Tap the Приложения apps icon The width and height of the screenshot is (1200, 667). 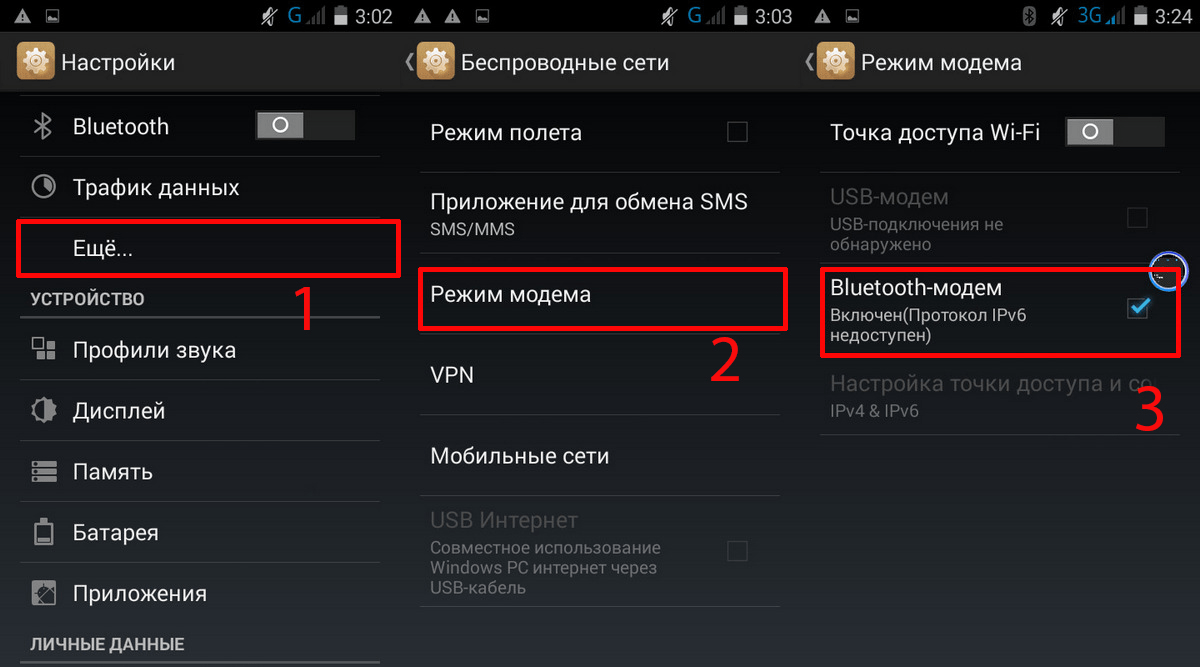coord(44,593)
